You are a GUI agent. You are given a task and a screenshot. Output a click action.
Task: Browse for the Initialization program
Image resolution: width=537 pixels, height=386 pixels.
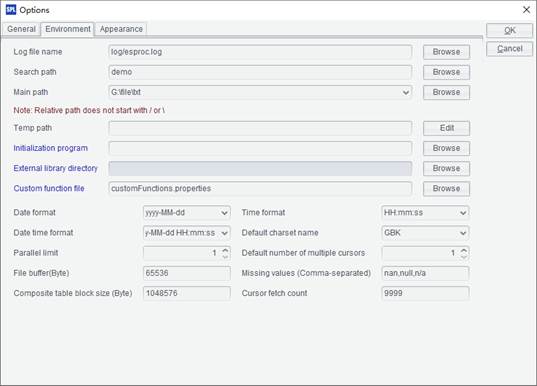pos(446,149)
